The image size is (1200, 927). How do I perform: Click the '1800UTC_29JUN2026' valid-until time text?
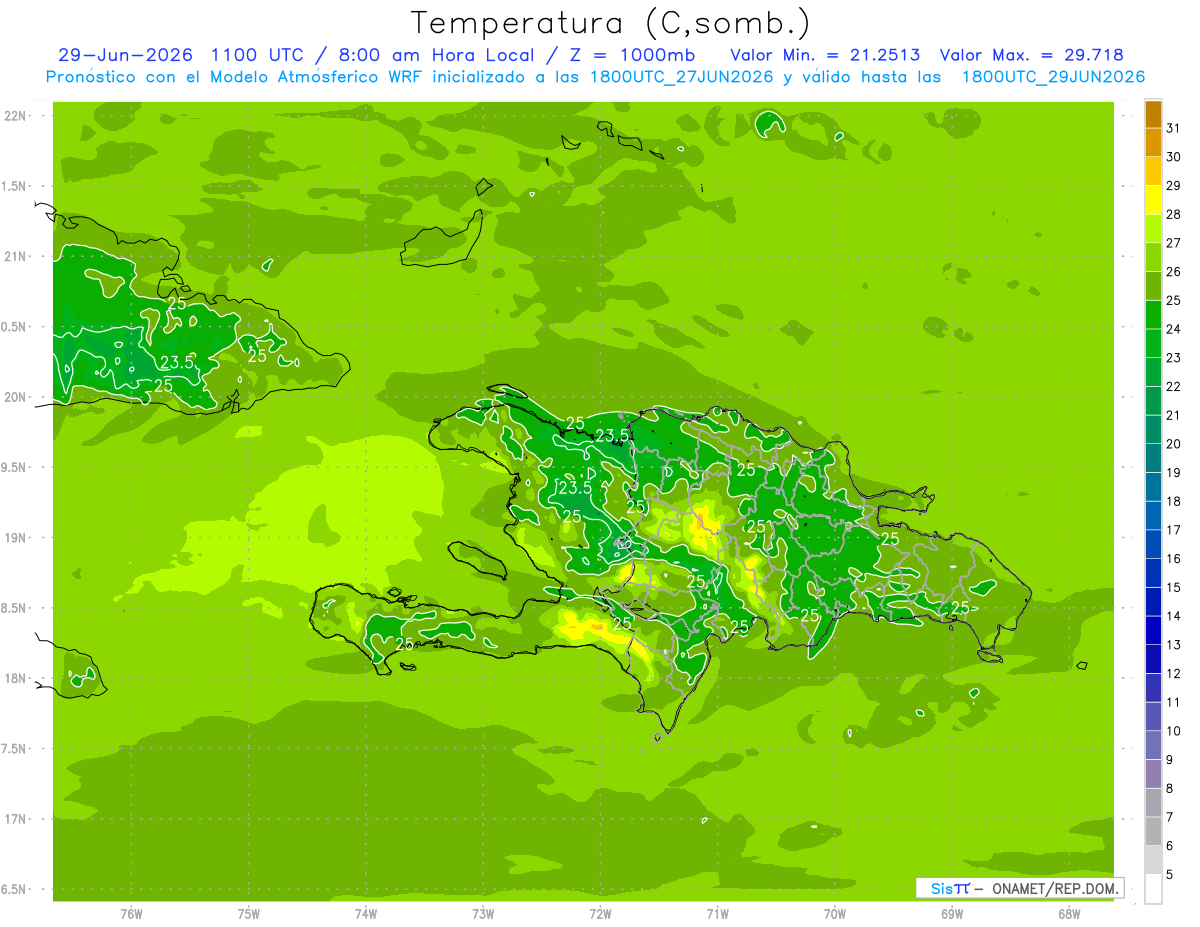click(1053, 77)
